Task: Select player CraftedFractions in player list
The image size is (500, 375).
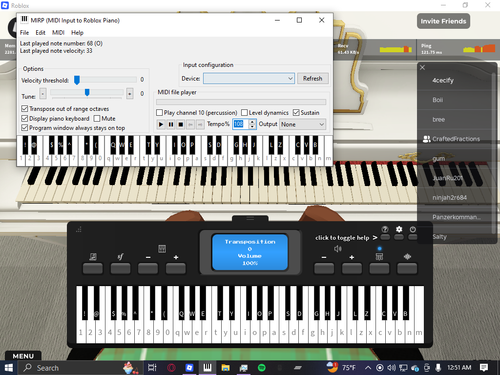Action: 455,139
